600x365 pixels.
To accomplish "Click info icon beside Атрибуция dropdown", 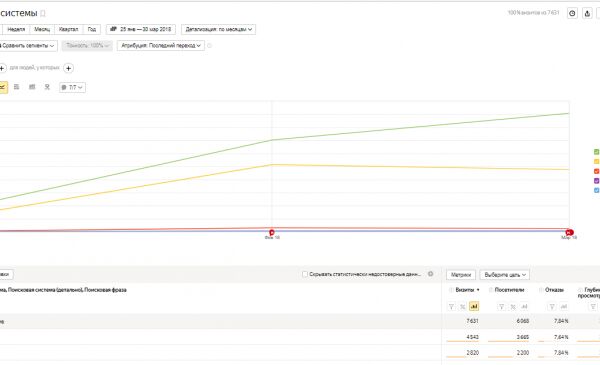I will click(x=209, y=46).
